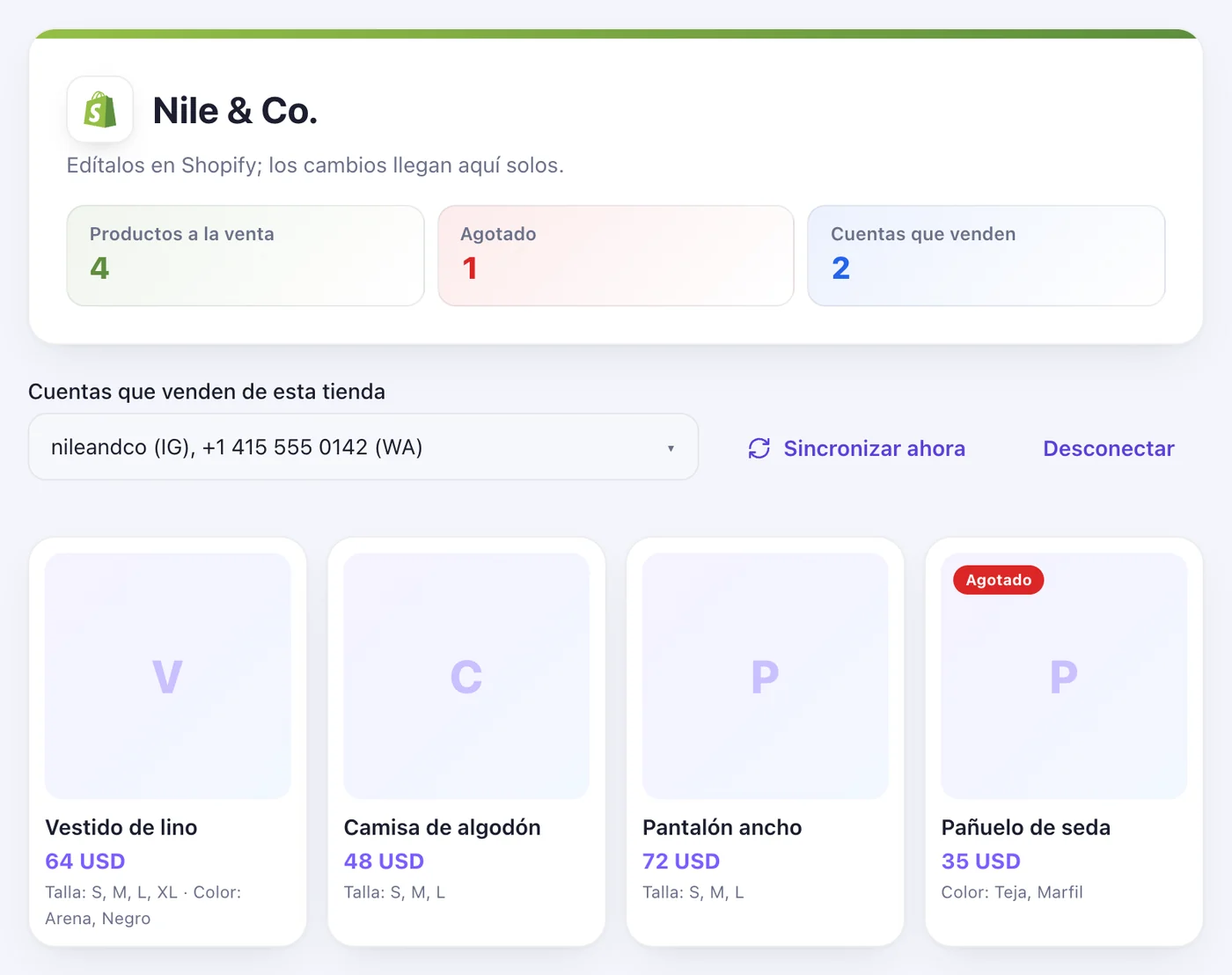
Task: Click the Nile & Co. store title
Action: (235, 111)
